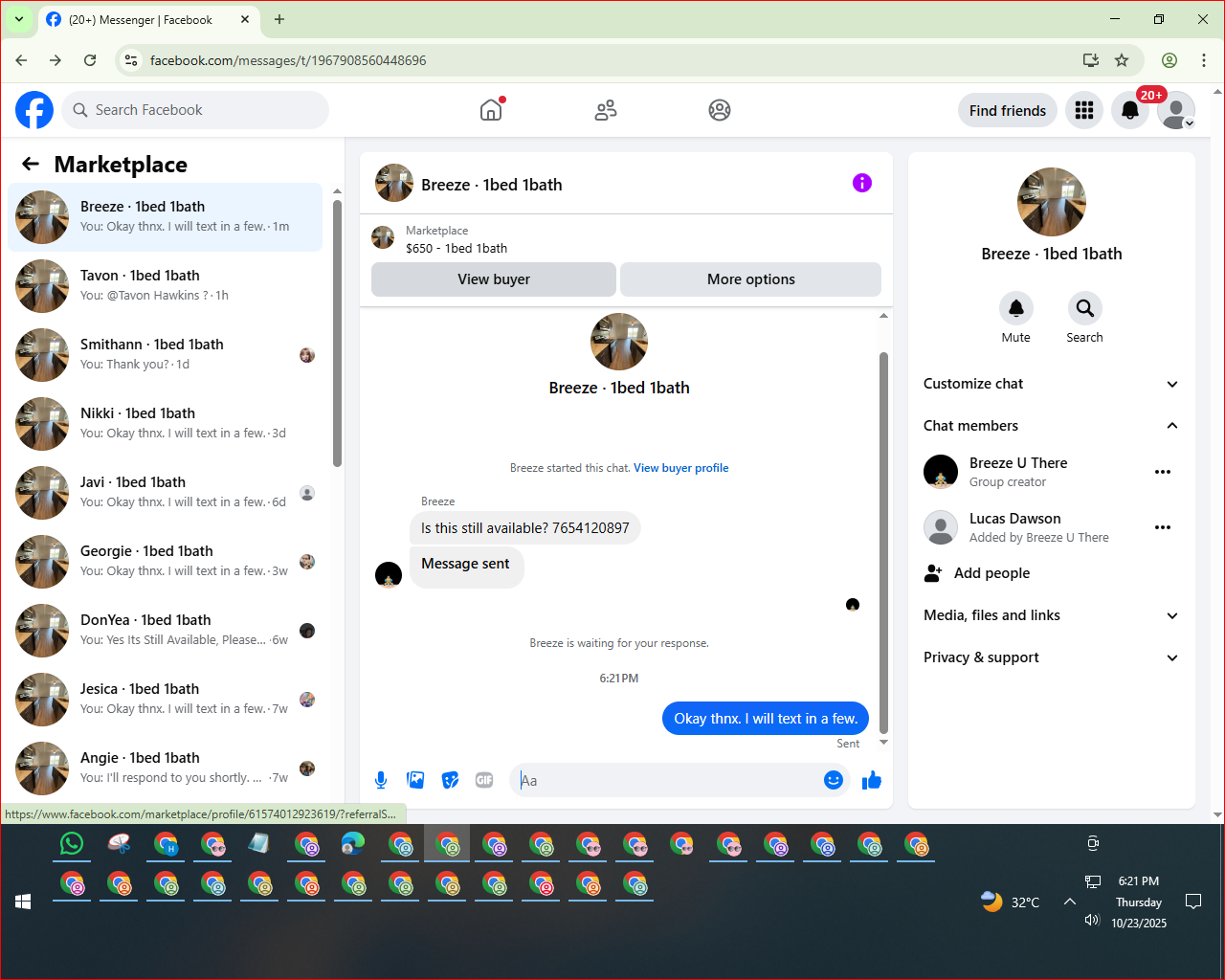This screenshot has width=1225, height=980.
Task: Click chat messages scrollbar thumb
Action: coord(883,543)
